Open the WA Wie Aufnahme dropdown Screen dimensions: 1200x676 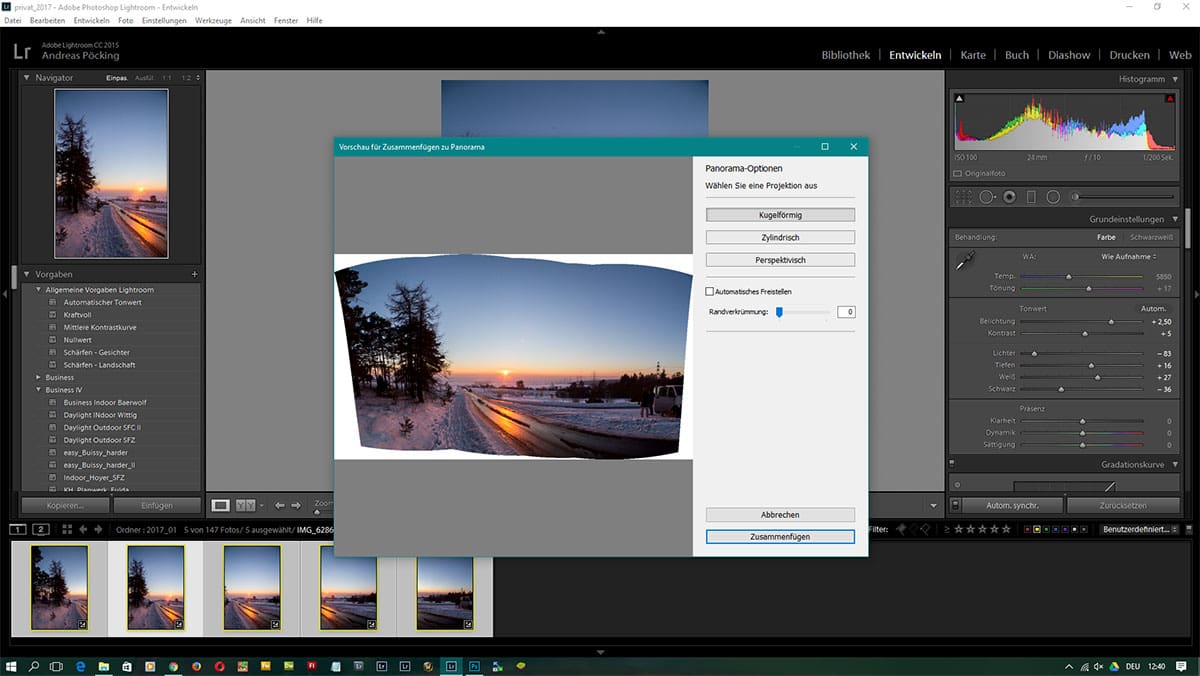pos(1130,257)
